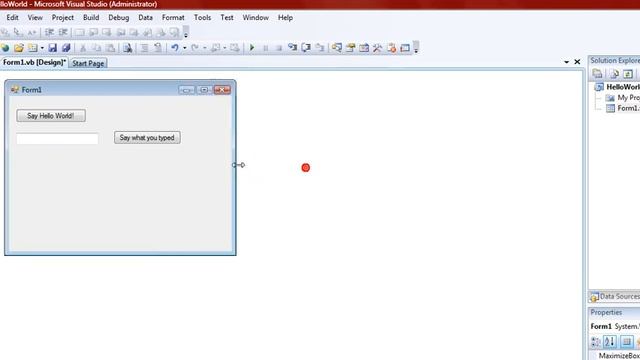Viewport: 640px width, 360px height.
Task: Open the Properties Window toolbar icon
Action: [x=350, y=48]
